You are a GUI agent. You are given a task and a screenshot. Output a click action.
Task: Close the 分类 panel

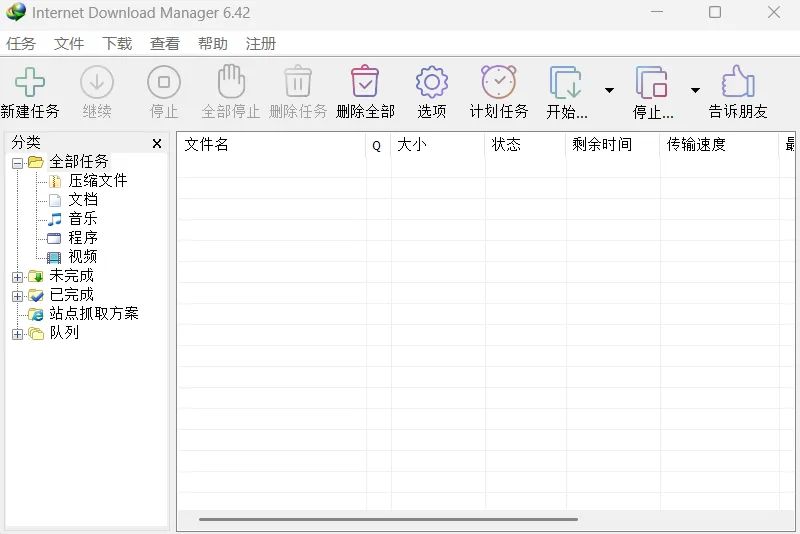pyautogui.click(x=157, y=144)
